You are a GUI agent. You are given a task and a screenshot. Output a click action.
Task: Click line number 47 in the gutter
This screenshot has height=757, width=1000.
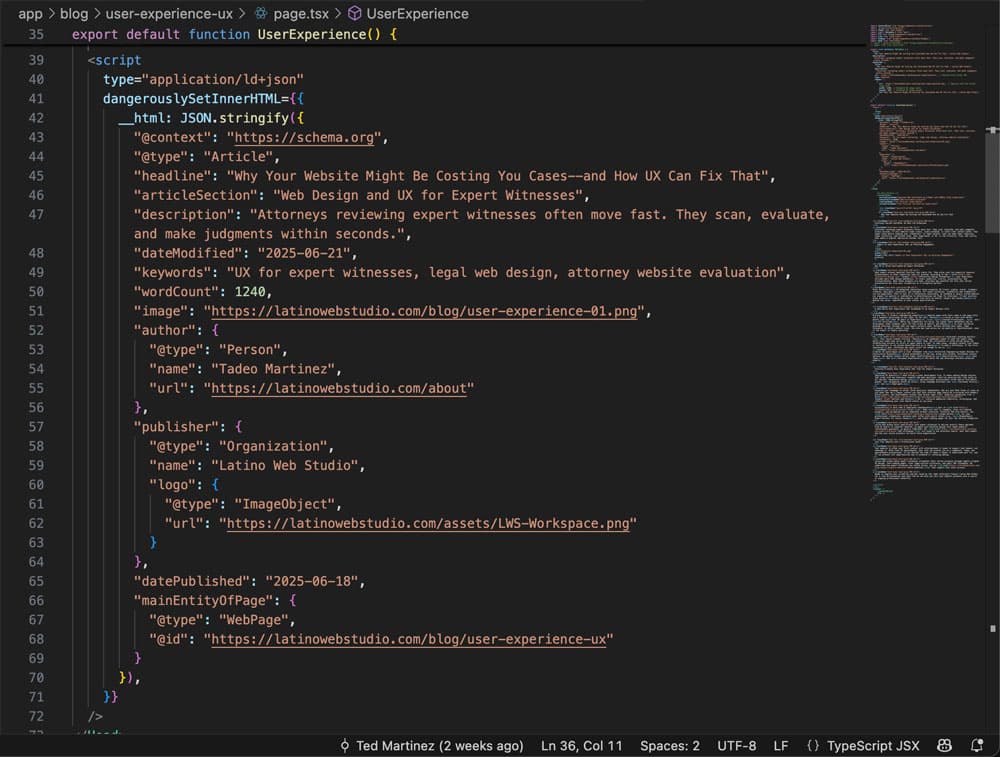[36, 214]
